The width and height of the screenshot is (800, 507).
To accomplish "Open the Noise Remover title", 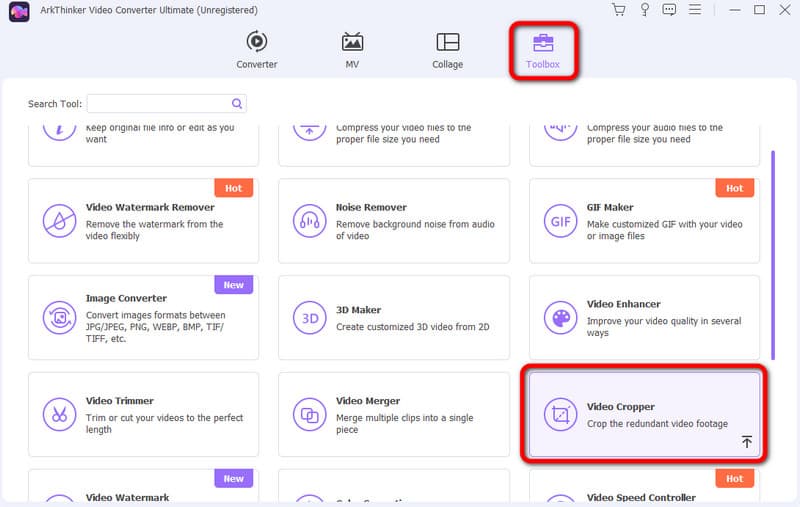I will pos(371,208).
